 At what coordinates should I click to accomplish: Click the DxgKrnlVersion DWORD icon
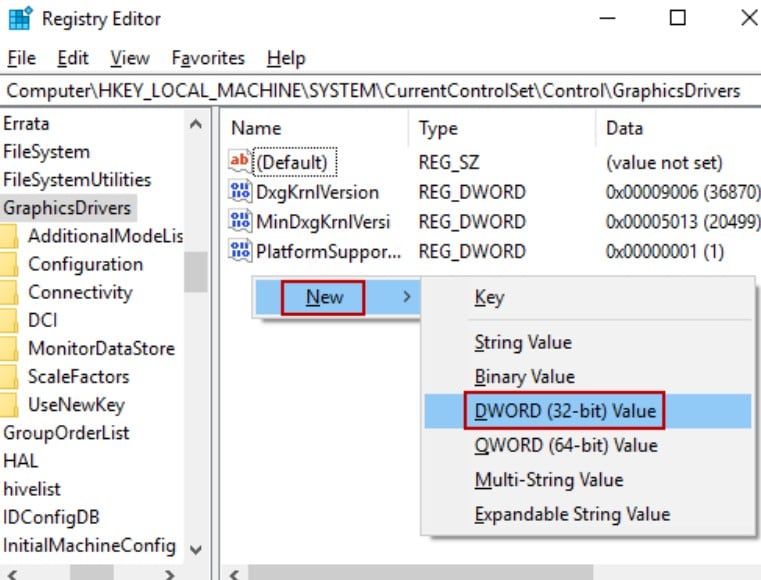point(240,192)
